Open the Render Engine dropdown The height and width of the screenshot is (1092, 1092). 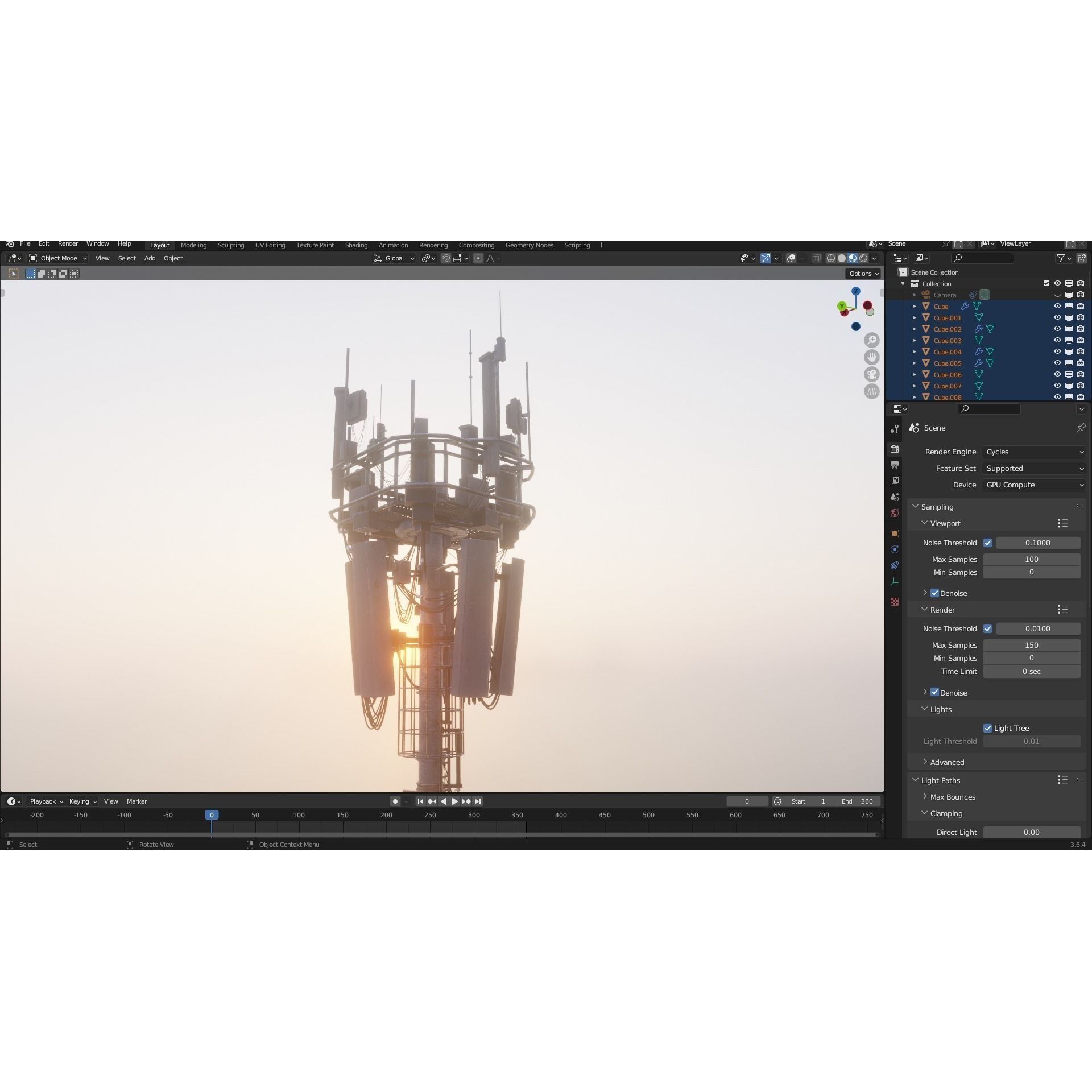(x=1033, y=451)
